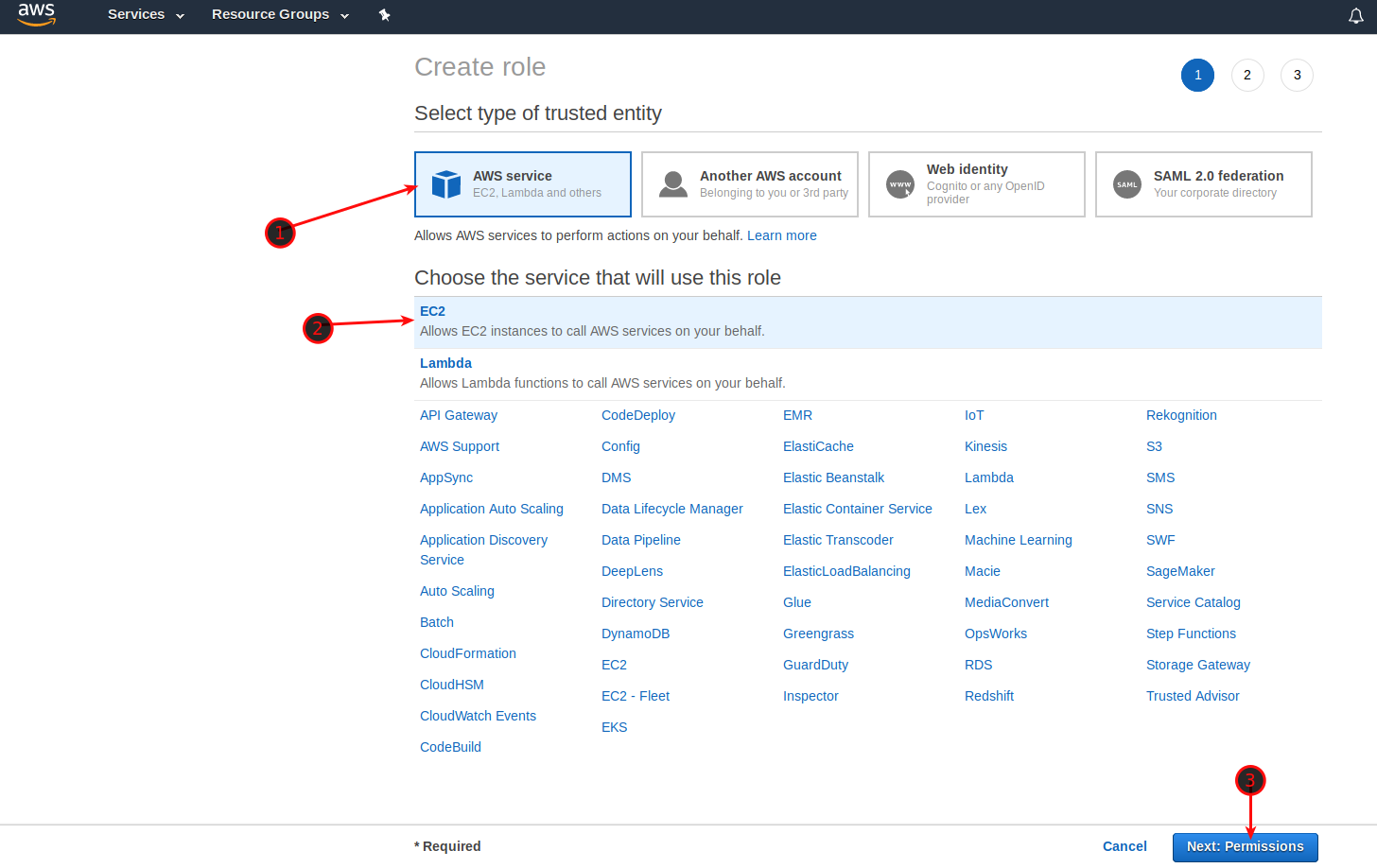
Task: Select EC2 - Fleet service
Action: [636, 696]
